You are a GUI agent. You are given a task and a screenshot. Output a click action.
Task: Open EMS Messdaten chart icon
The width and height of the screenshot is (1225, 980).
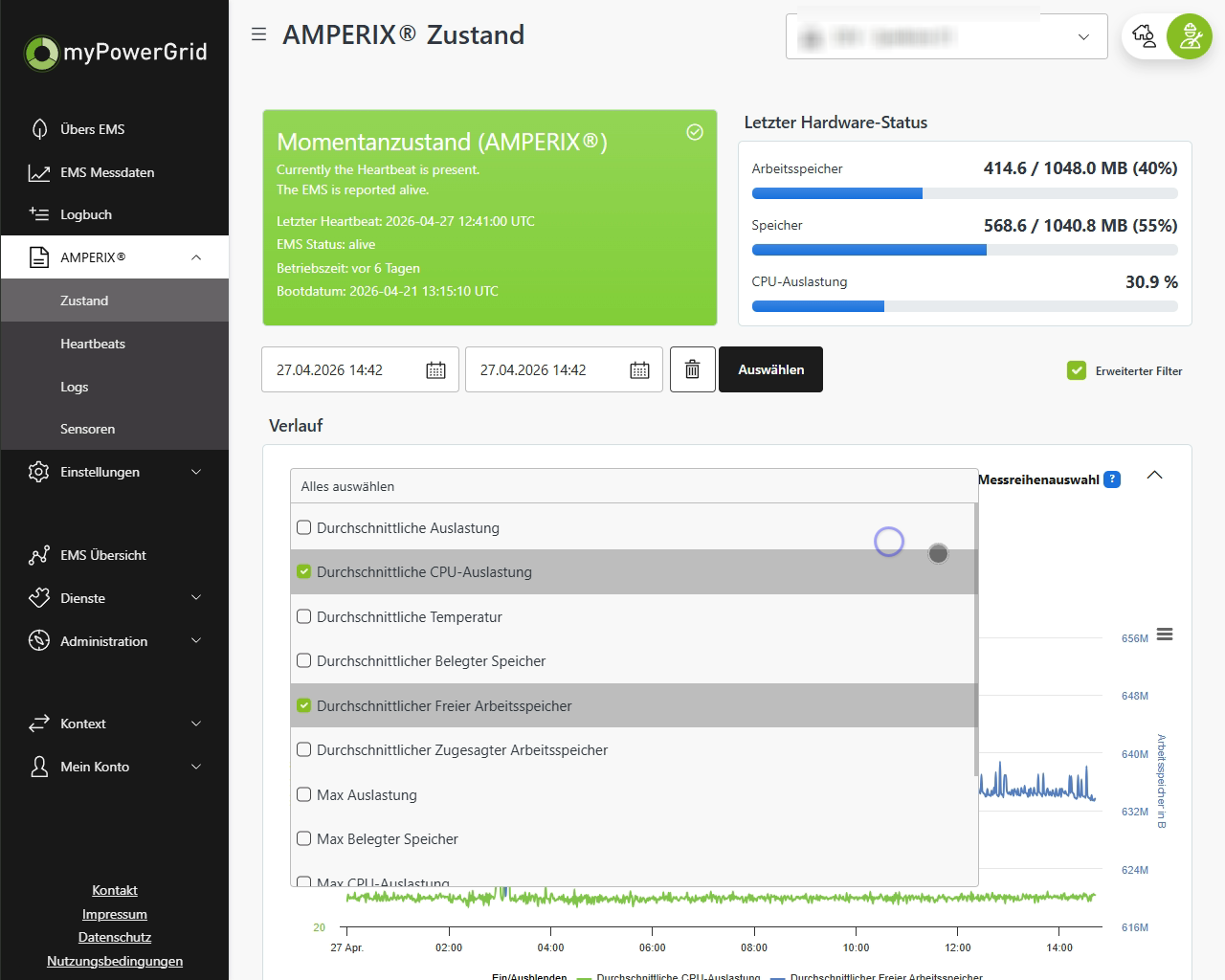click(x=39, y=172)
